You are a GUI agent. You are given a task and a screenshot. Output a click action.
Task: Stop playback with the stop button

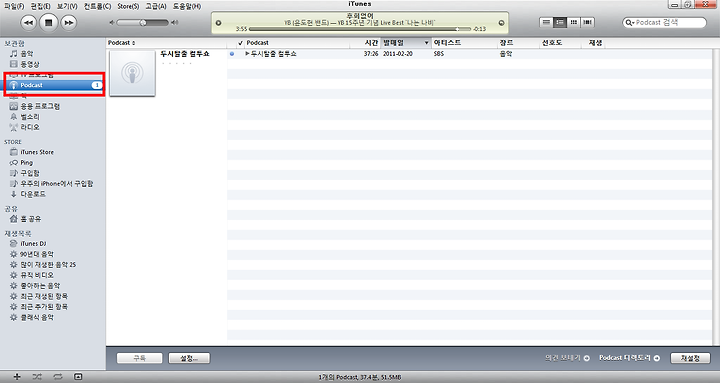[49, 22]
